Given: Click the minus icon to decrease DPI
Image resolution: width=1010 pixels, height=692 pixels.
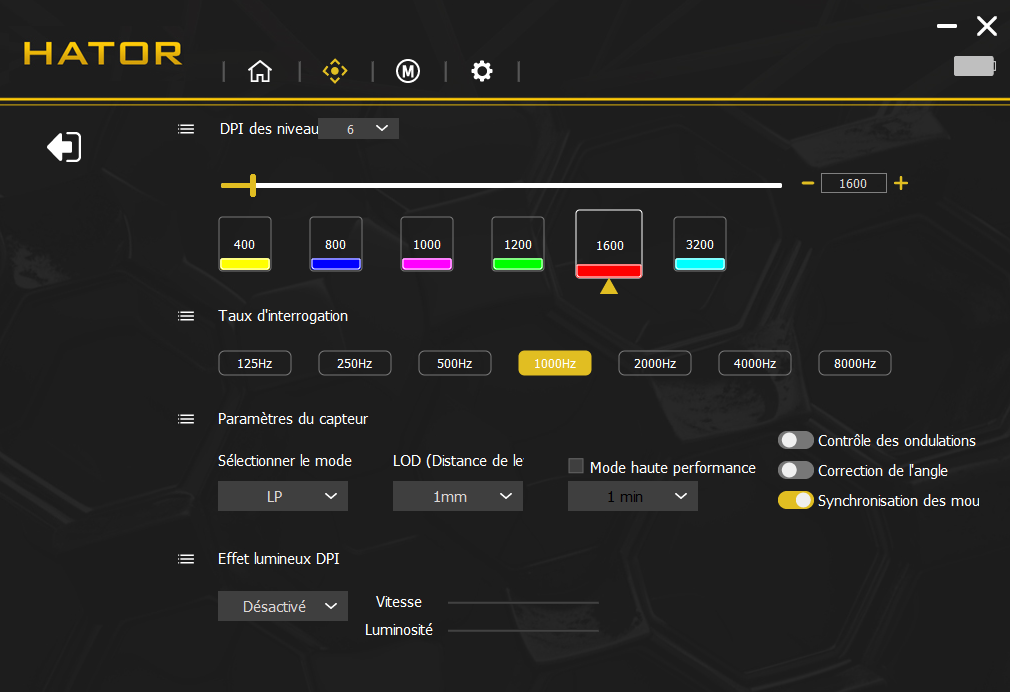Looking at the screenshot, I should [808, 183].
